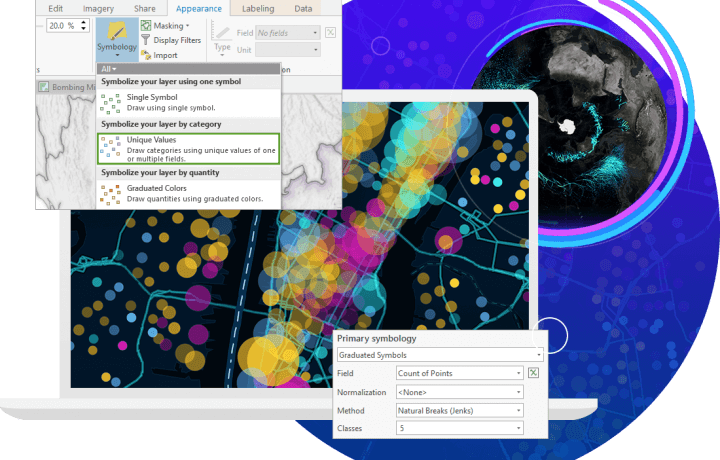Click the Import symbology icon
The image size is (720, 460).
[146, 55]
